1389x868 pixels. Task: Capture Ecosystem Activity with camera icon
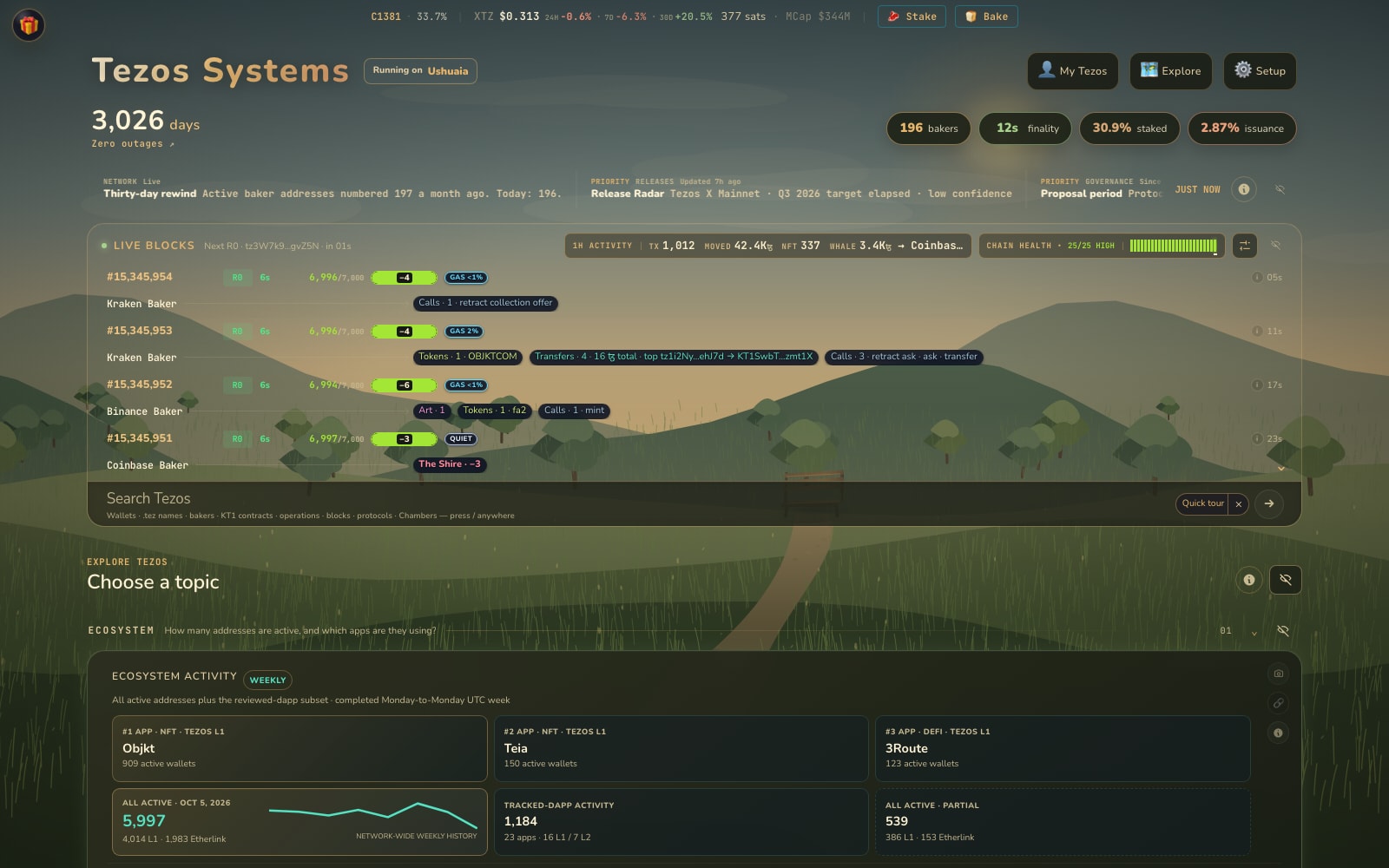click(1278, 674)
